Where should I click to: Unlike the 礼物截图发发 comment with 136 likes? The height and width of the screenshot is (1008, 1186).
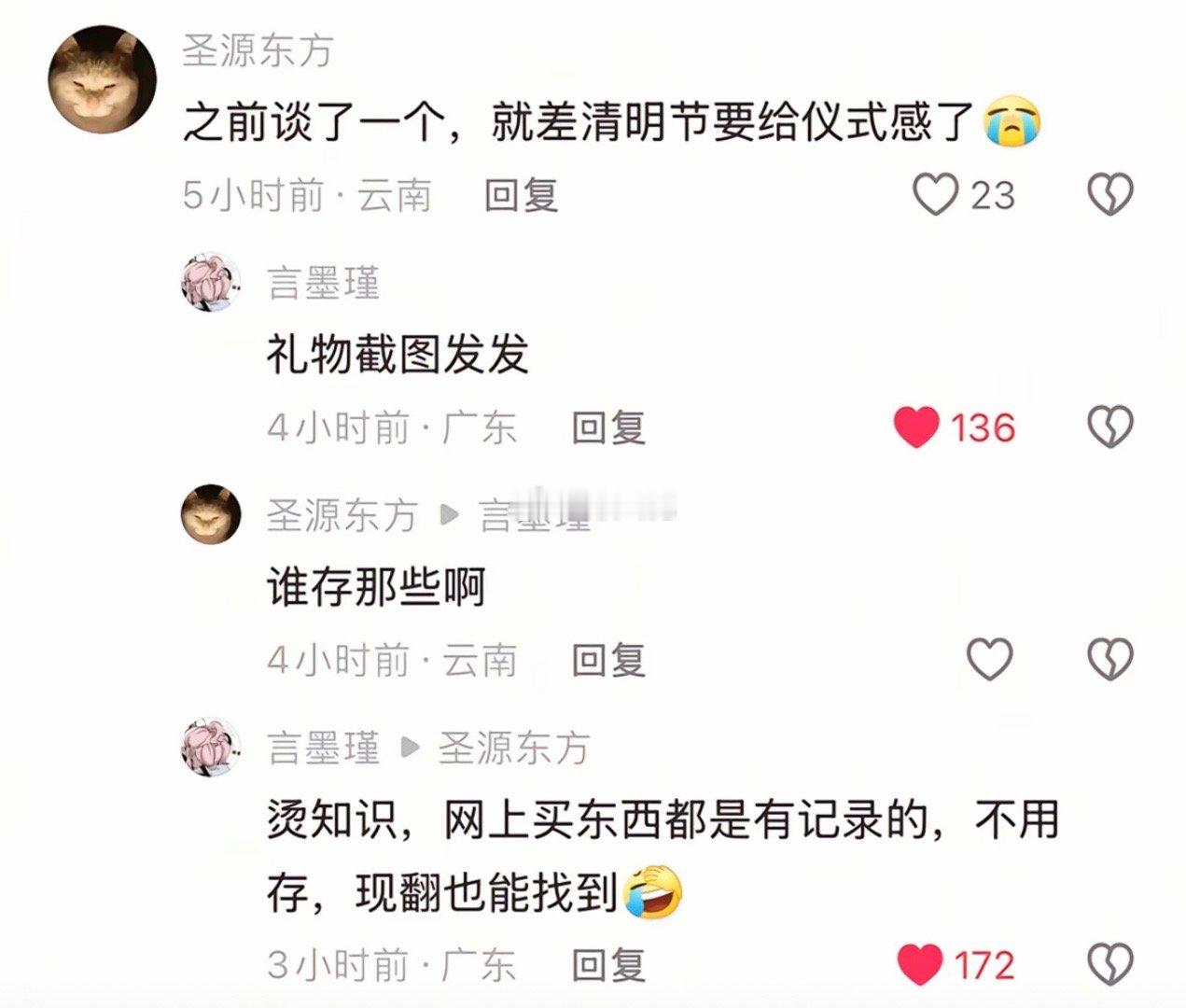click(915, 427)
